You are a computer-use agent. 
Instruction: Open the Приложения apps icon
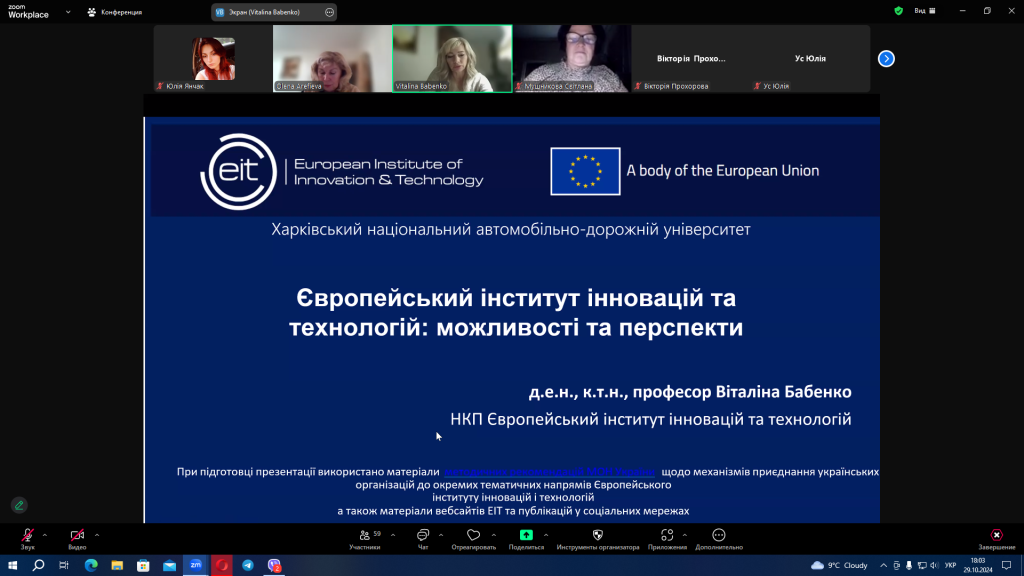(x=667, y=536)
